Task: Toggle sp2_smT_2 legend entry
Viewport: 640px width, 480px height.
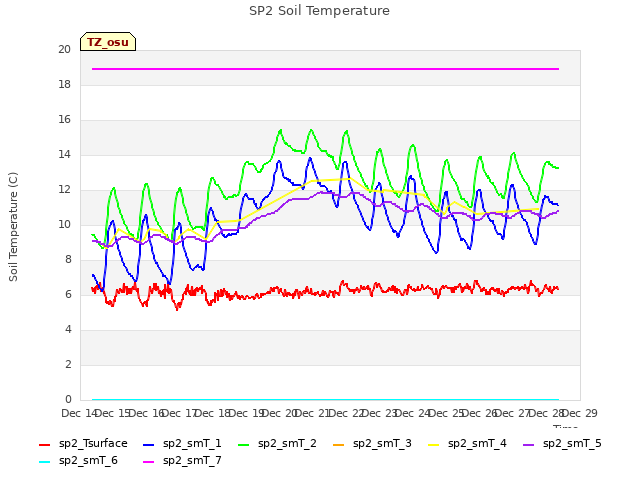Action: pyautogui.click(x=278, y=444)
